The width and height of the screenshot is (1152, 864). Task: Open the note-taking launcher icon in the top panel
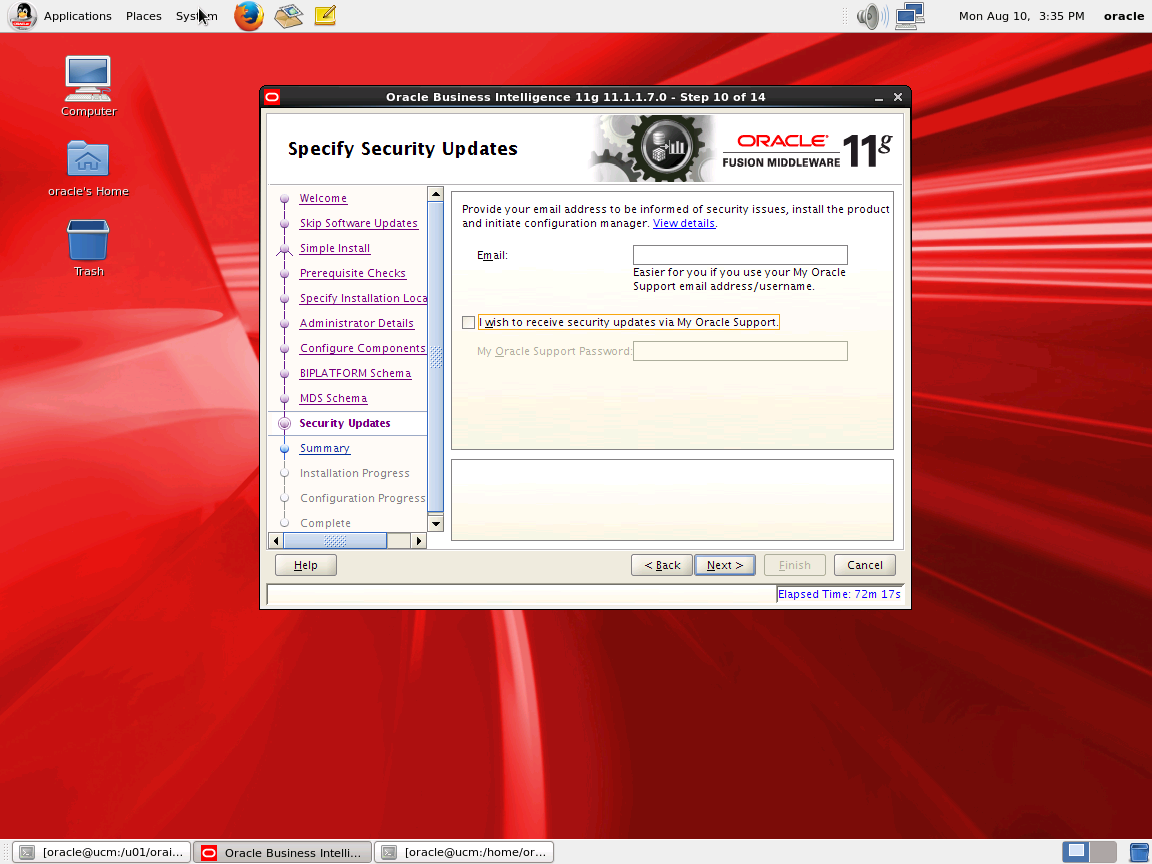(325, 15)
